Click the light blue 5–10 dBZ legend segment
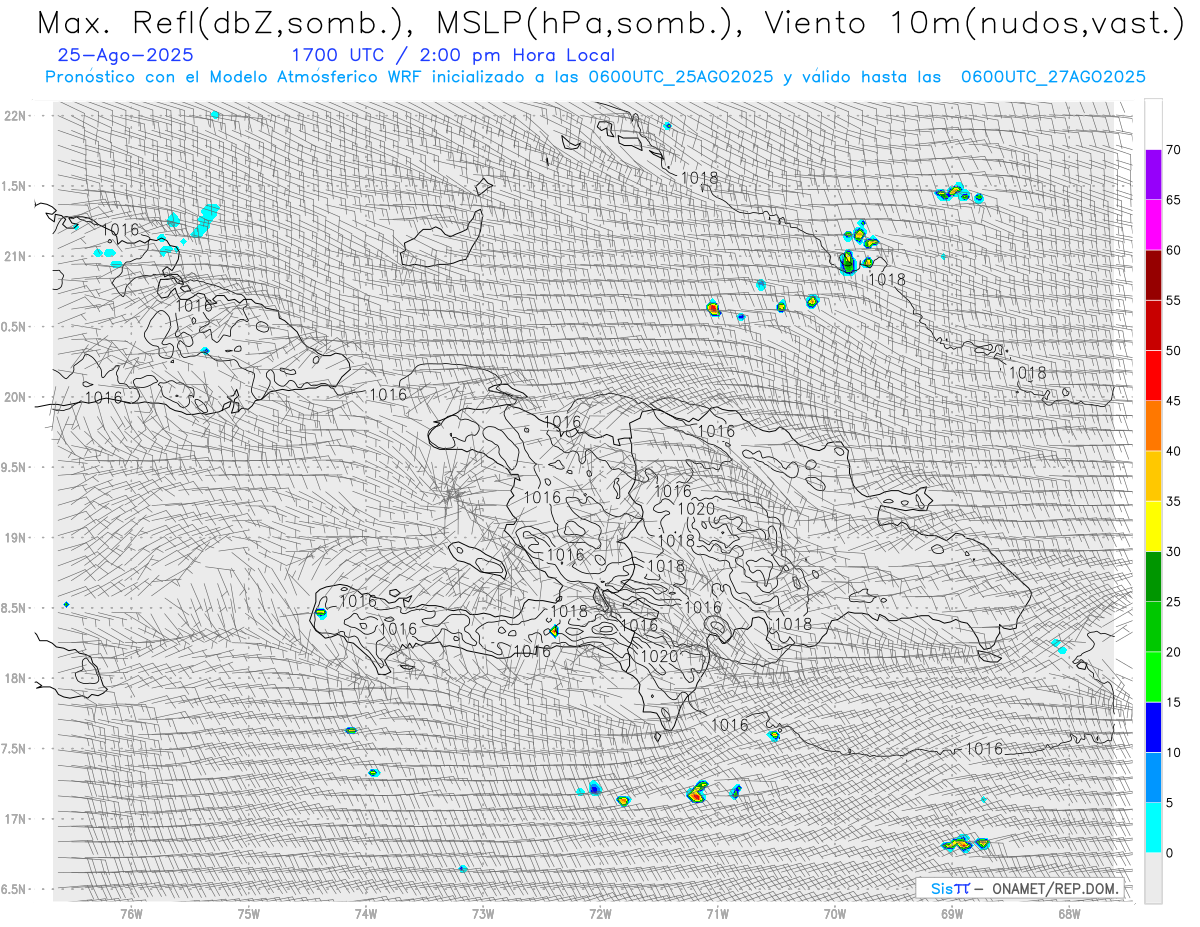 (x=1153, y=777)
